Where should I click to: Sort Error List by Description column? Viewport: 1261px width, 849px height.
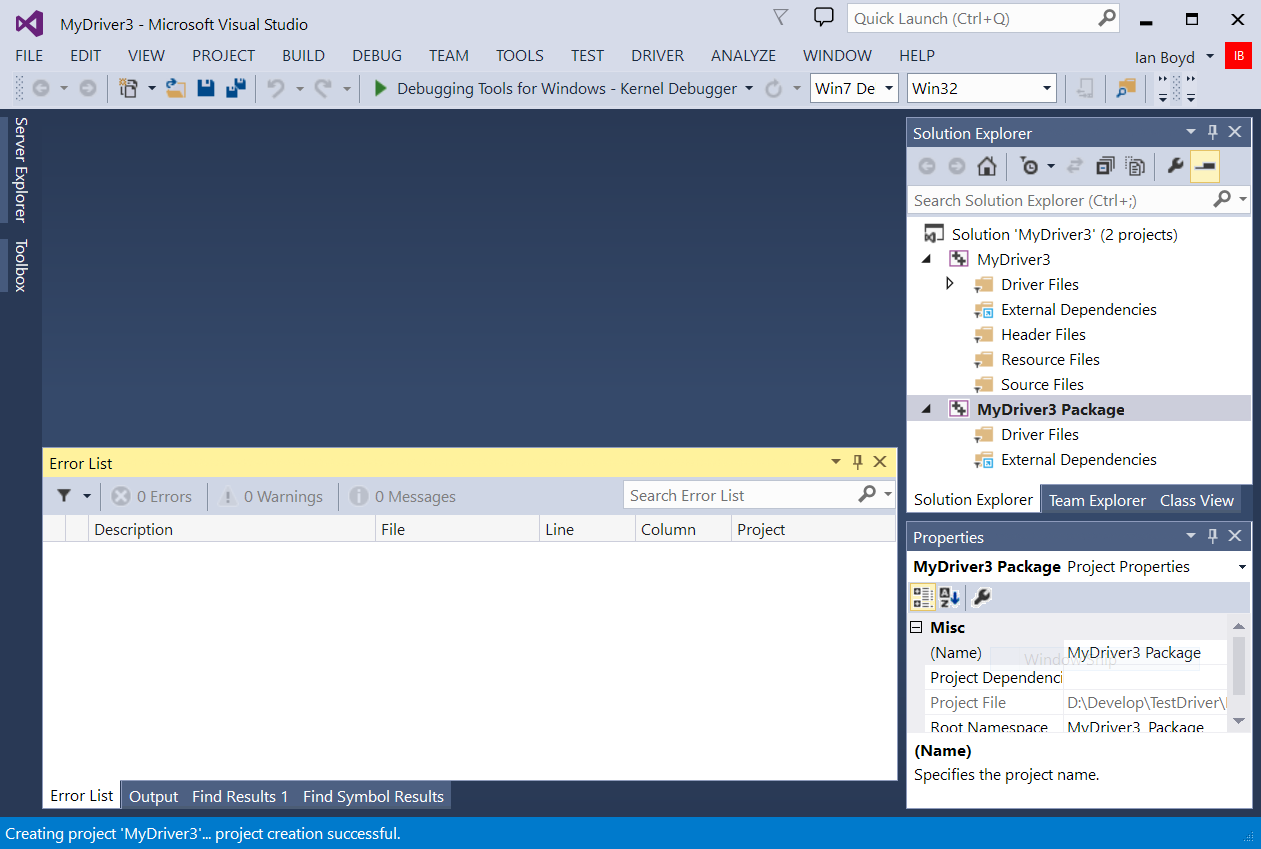(232, 529)
